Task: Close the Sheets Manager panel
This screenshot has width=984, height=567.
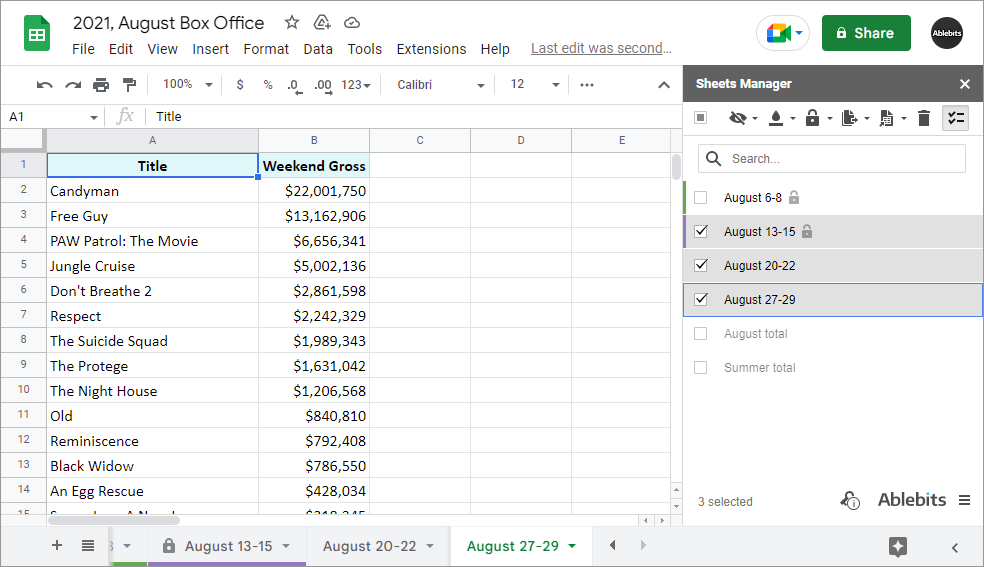Action: [965, 84]
